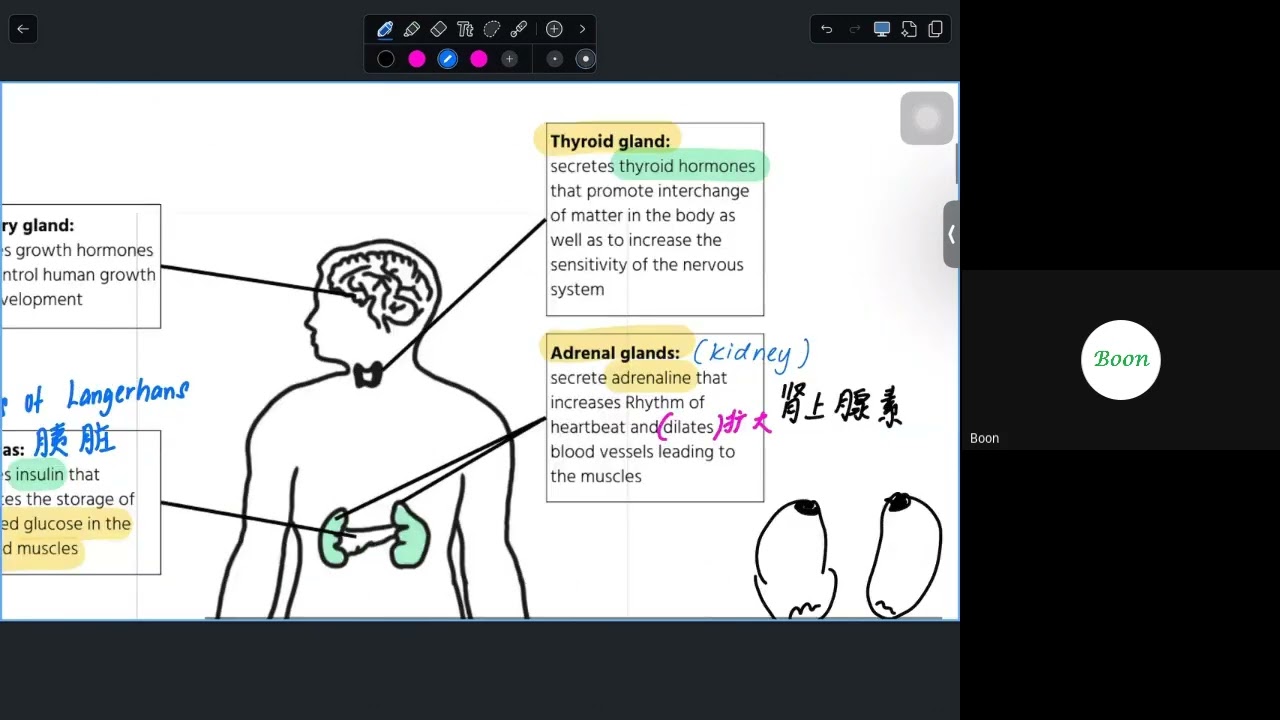Click the highlighted word 'adrenaline'

[651, 378]
